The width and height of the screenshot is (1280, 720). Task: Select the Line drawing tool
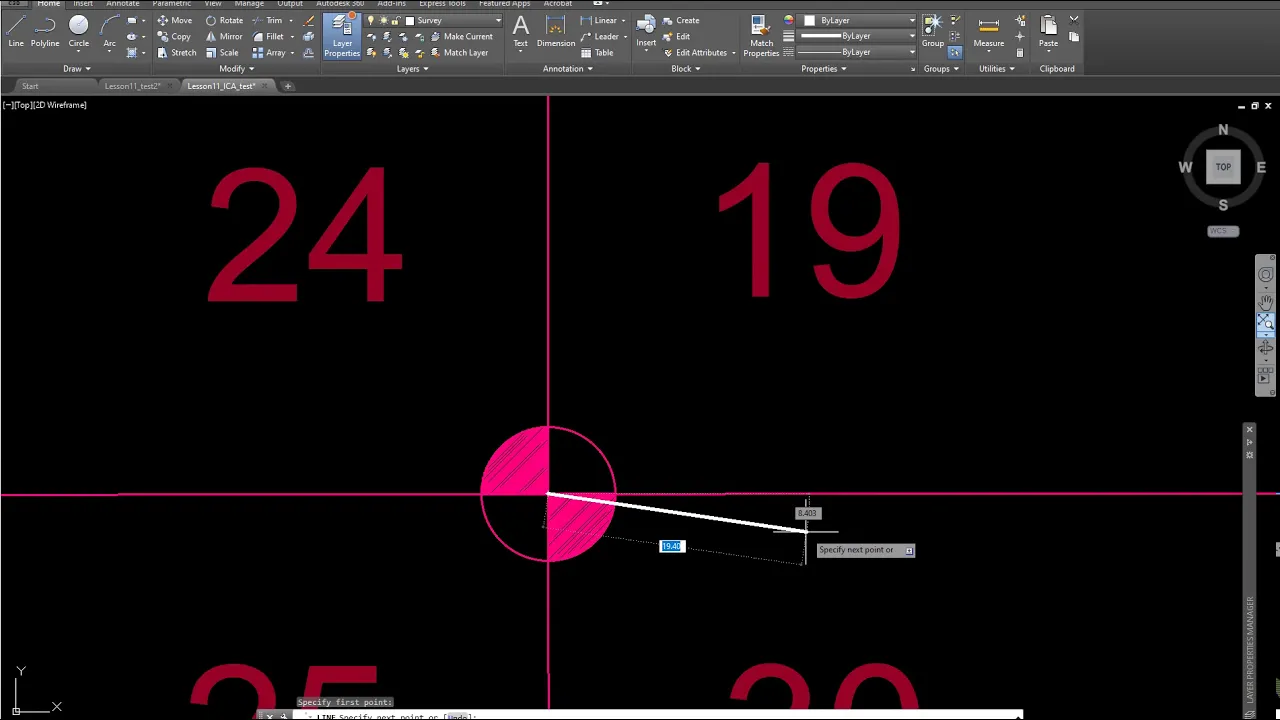[x=16, y=31]
